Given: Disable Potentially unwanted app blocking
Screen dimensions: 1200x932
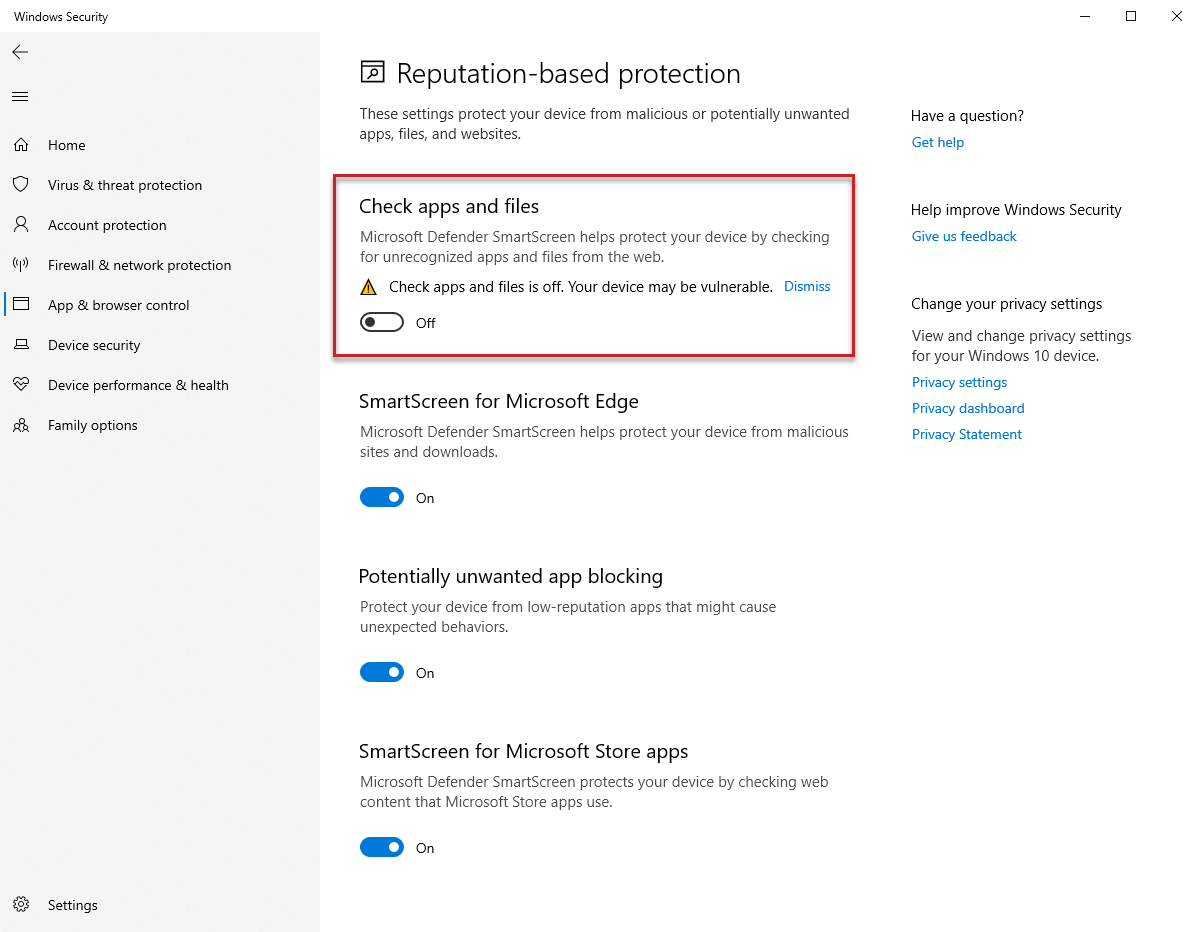Looking at the screenshot, I should click(381, 672).
